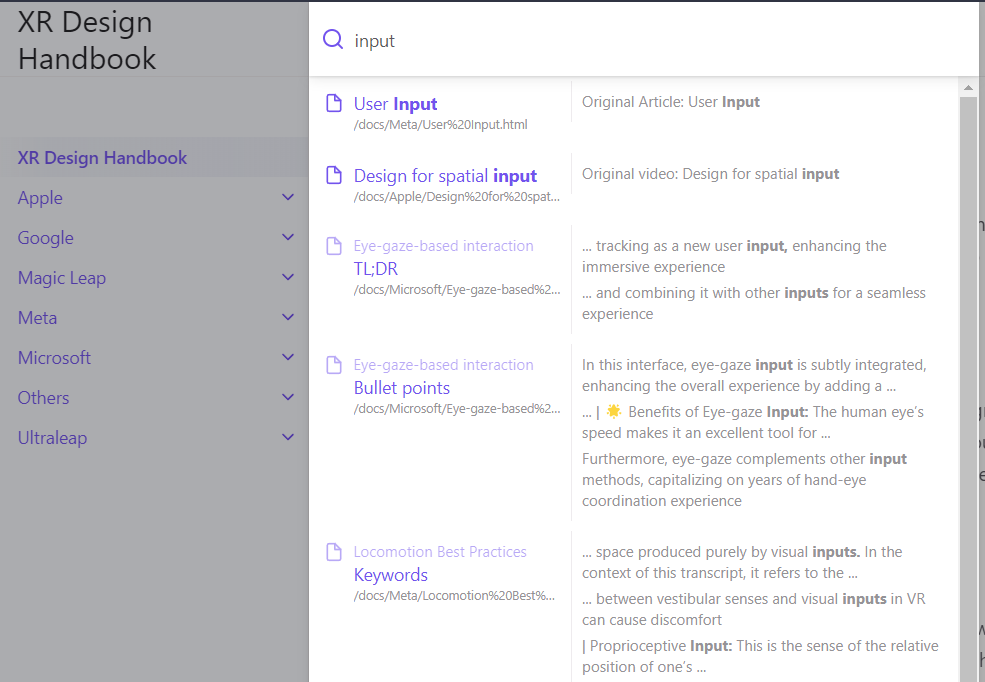Screen dimensions: 985x682
Task: Click 'Benefits of Eye-gaze Input' snippet
Action: point(753,422)
